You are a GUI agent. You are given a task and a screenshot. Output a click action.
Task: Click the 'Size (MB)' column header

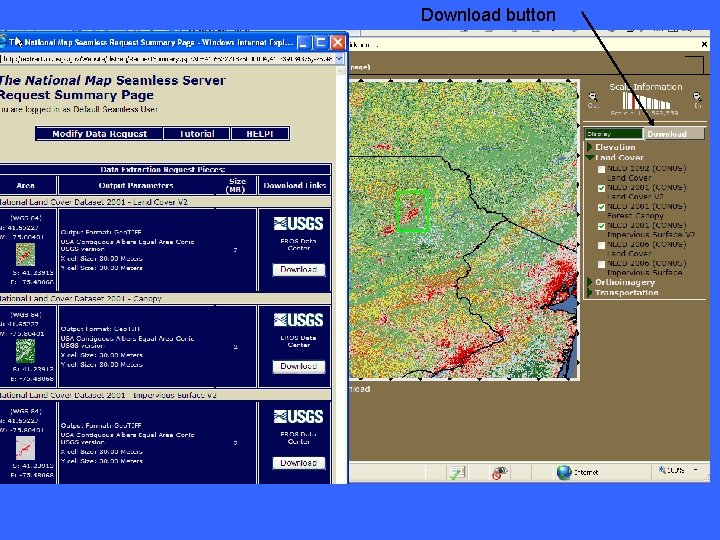click(236, 186)
